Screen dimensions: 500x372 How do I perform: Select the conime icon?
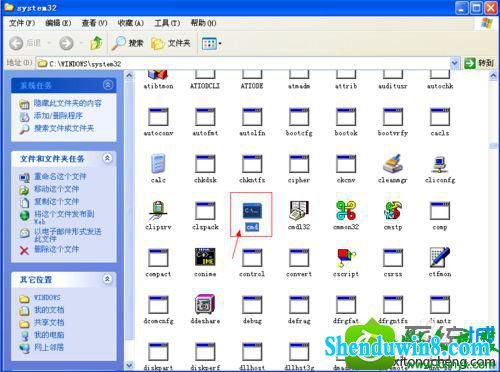click(x=205, y=257)
